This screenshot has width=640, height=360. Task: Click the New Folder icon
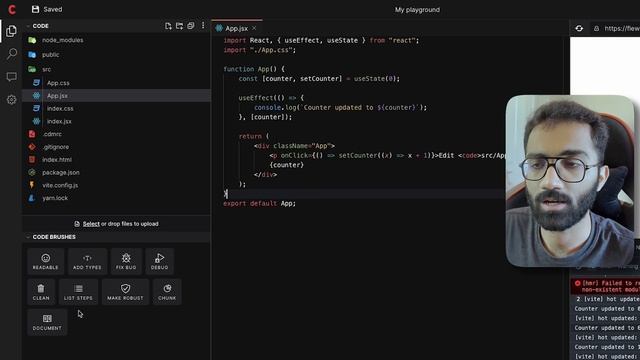pyautogui.click(x=179, y=26)
